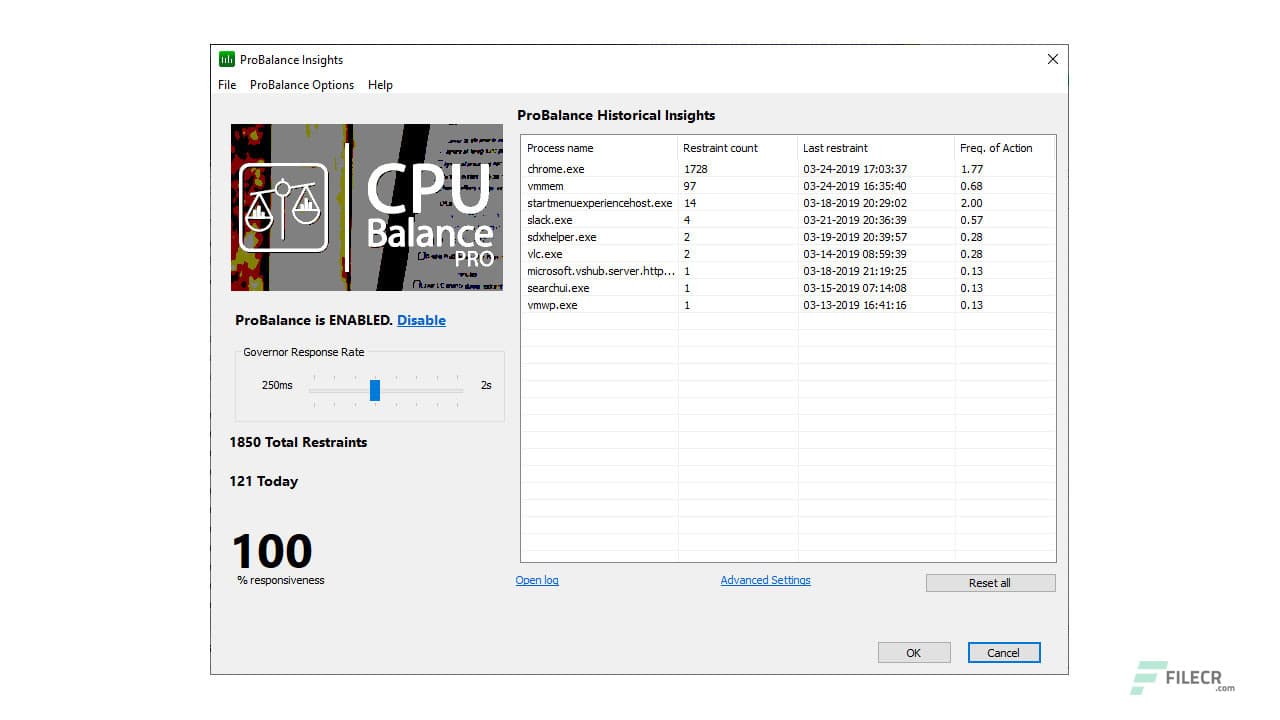
Task: Sort by the Process name column
Action: 560,147
